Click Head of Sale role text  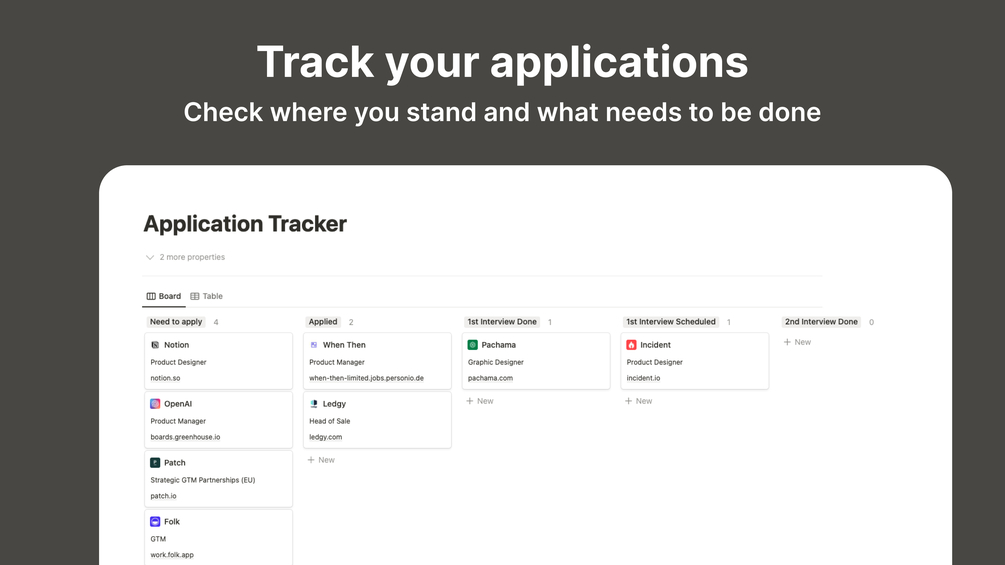point(329,421)
